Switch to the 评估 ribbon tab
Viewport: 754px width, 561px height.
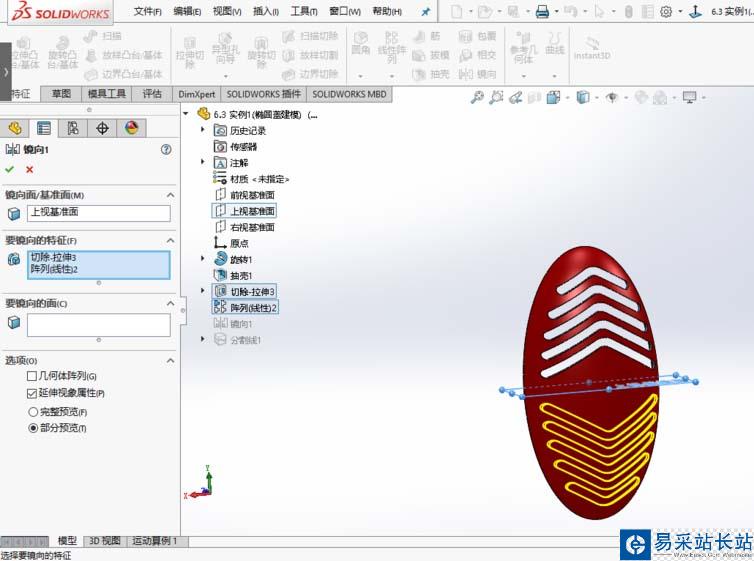(152, 94)
